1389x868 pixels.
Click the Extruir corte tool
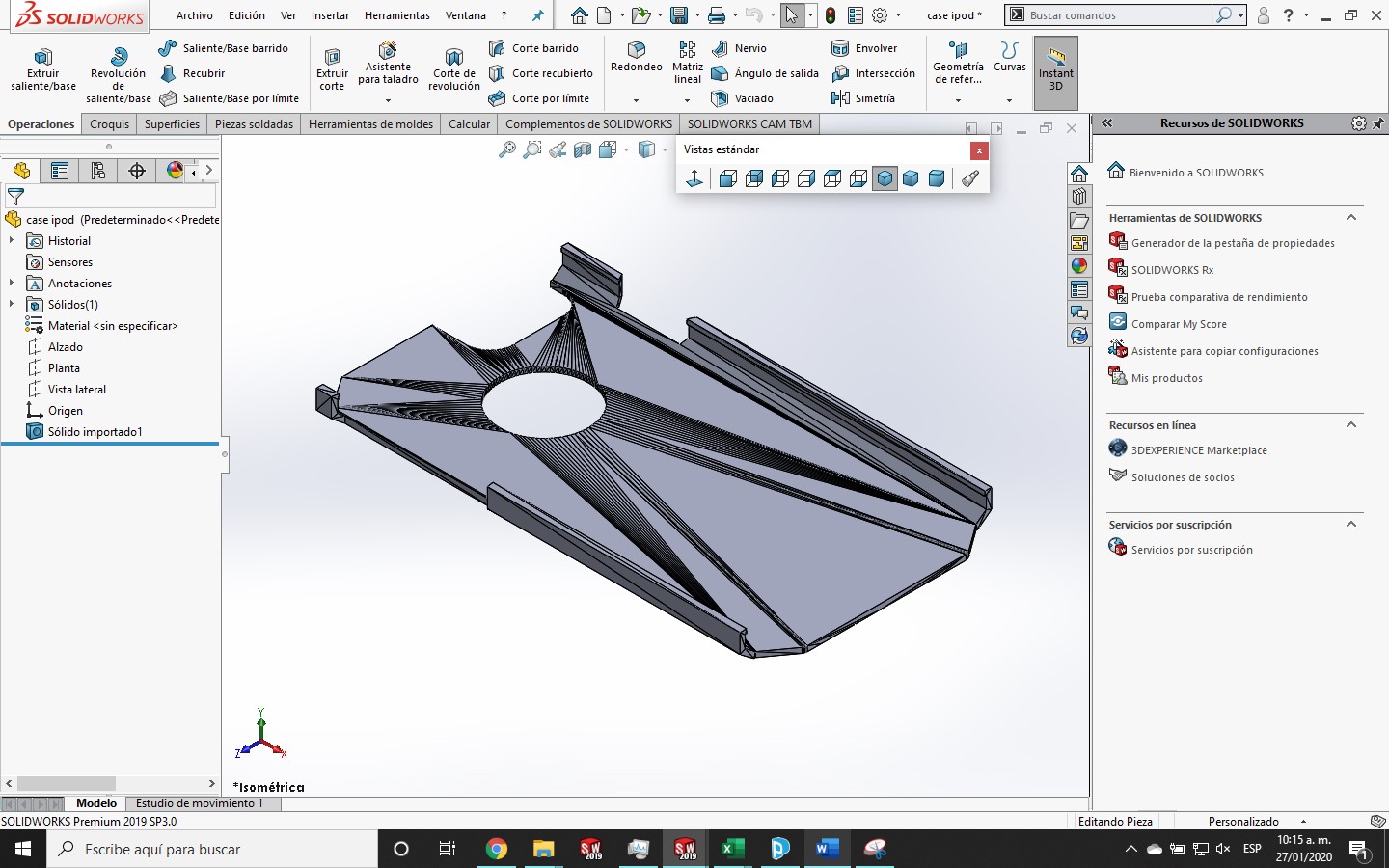(332, 69)
